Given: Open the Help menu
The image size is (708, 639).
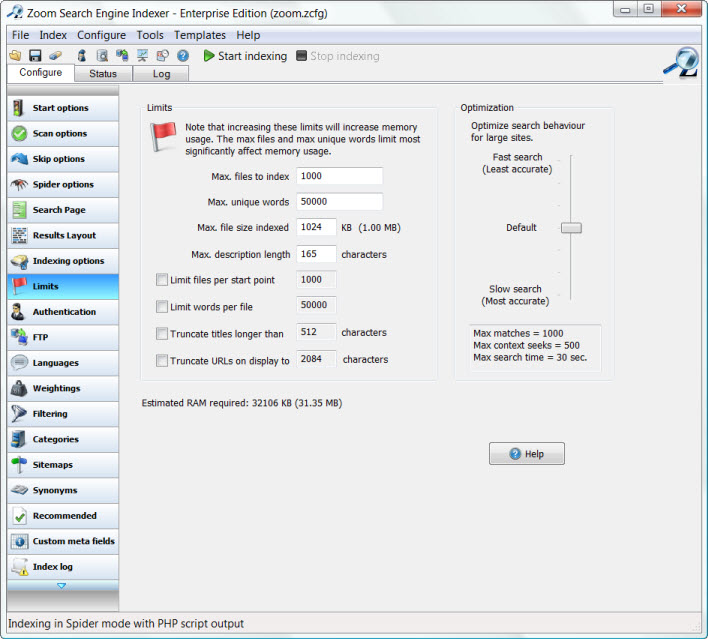Looking at the screenshot, I should [248, 35].
